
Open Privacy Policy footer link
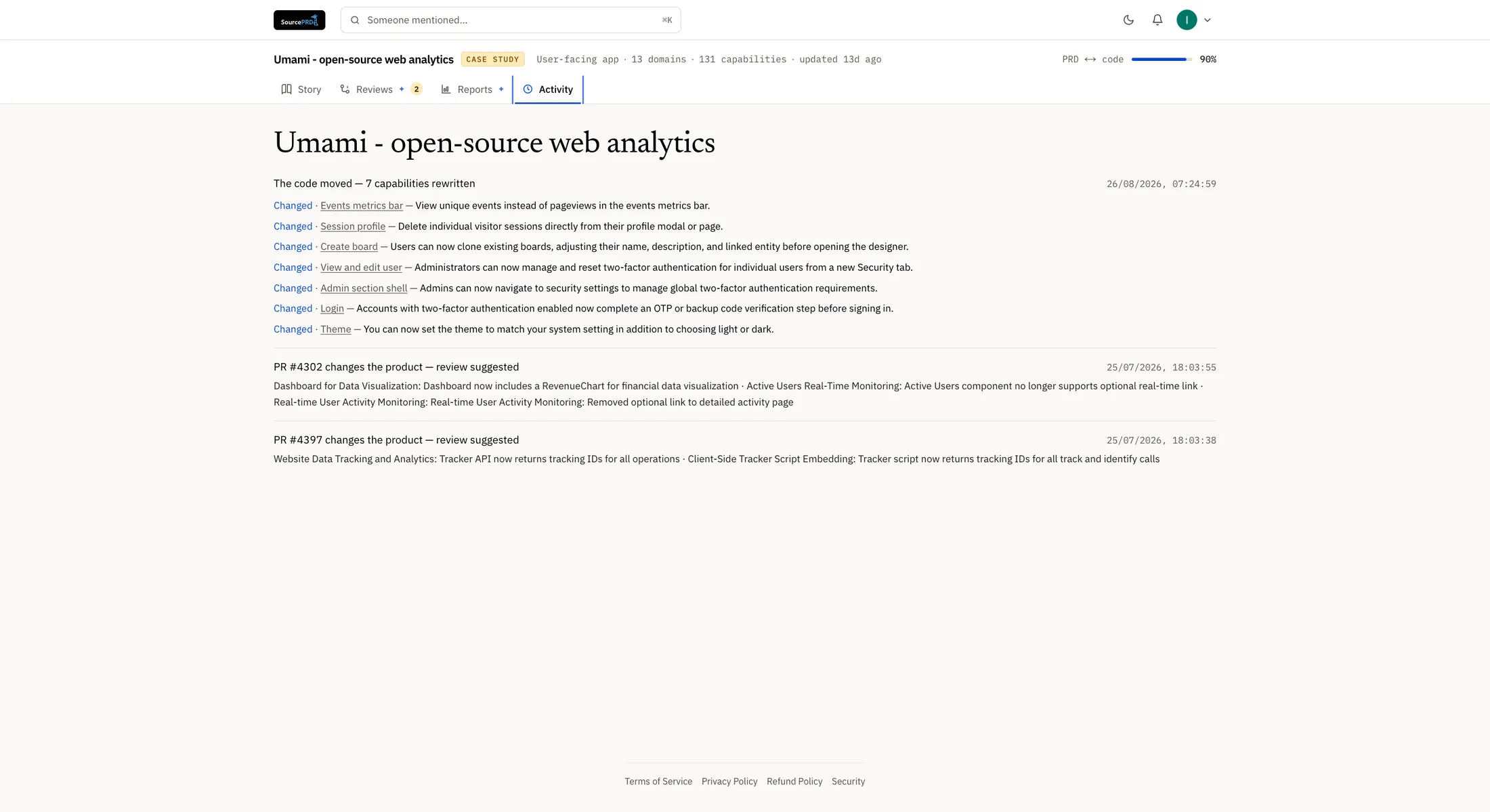pos(729,782)
